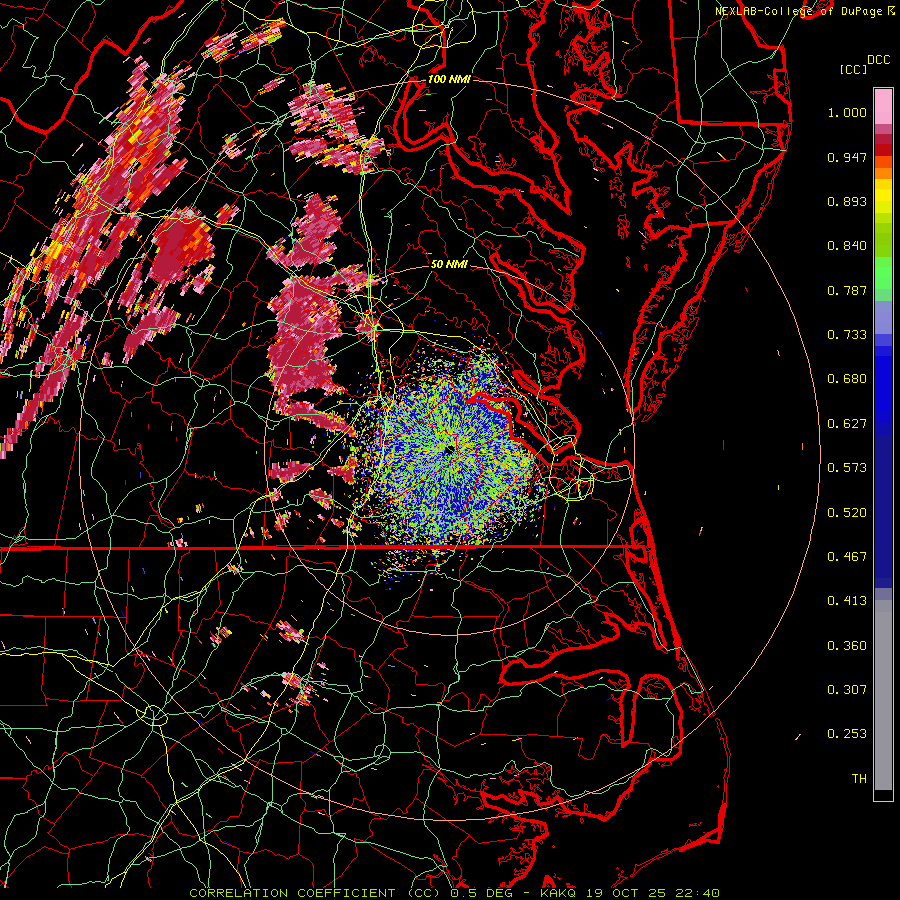
Task: Click the black radar site marker at map center
Action: (449, 449)
